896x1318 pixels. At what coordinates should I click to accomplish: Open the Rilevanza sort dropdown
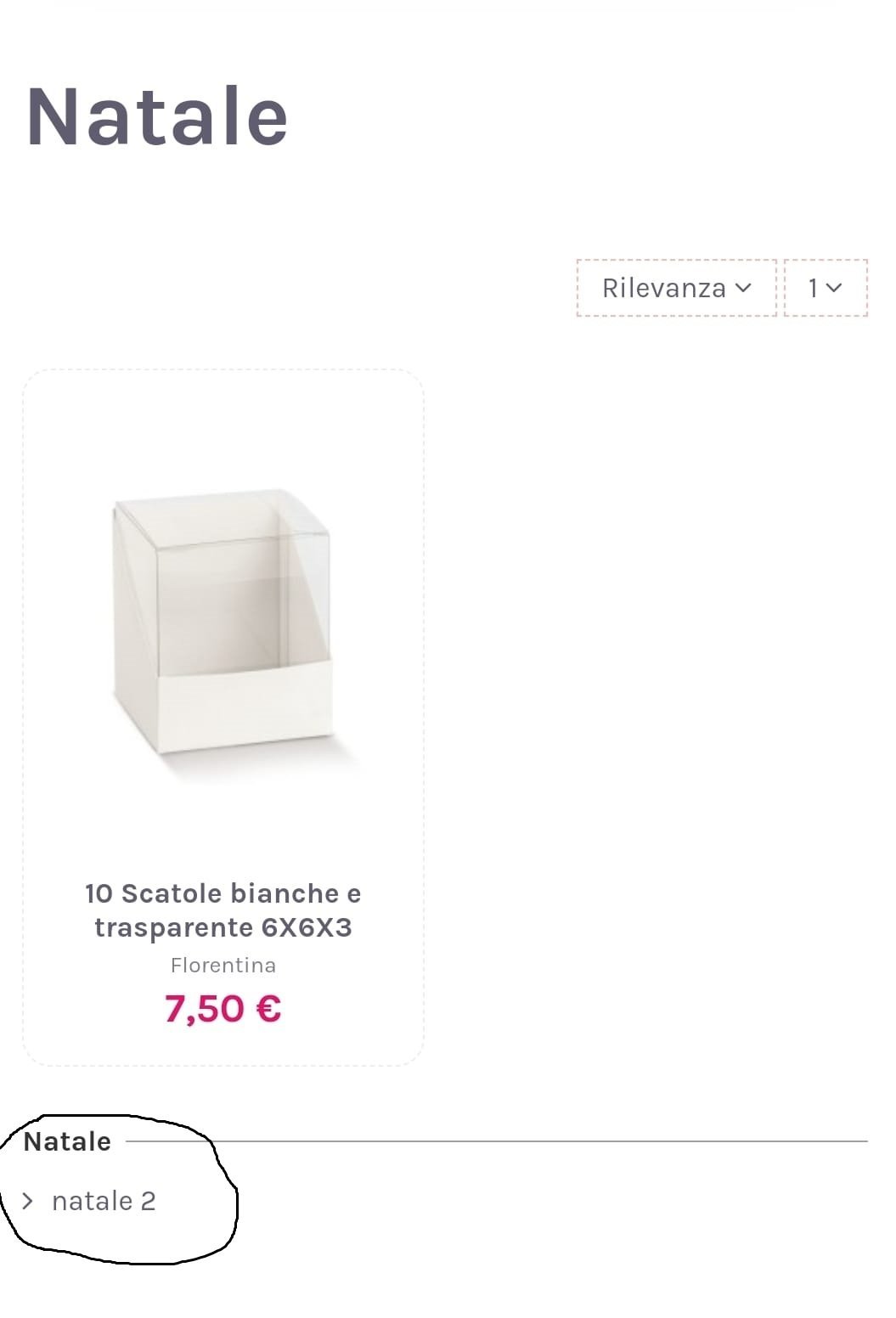(676, 288)
